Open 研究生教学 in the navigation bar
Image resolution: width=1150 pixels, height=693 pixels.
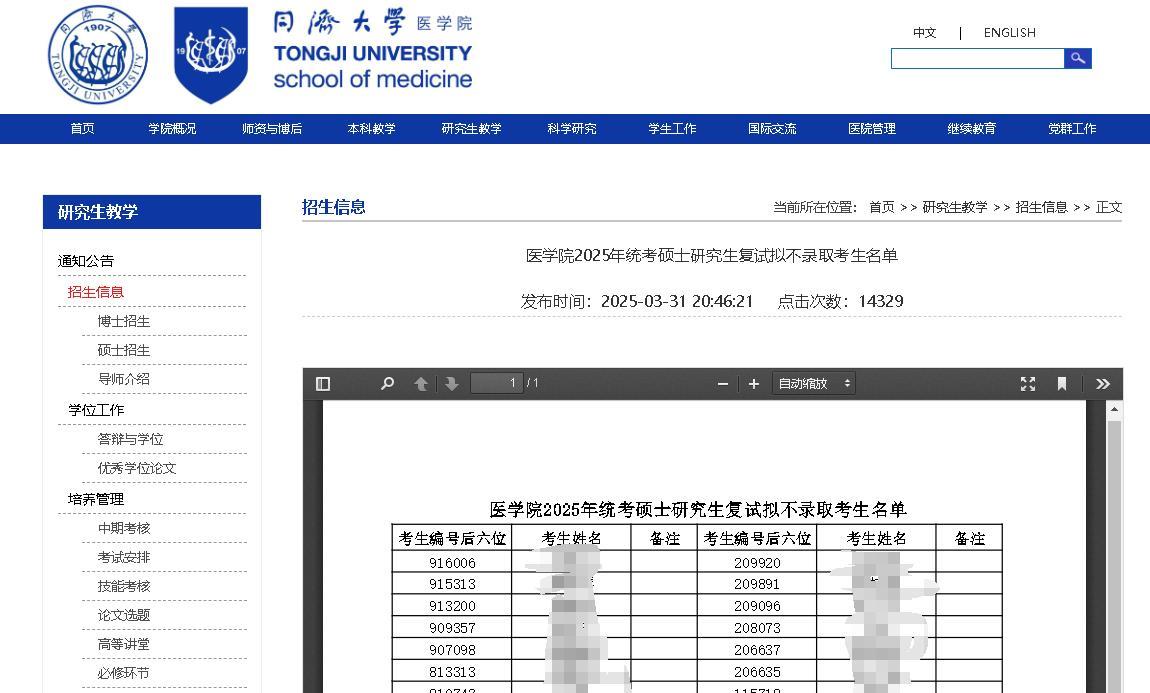(472, 128)
